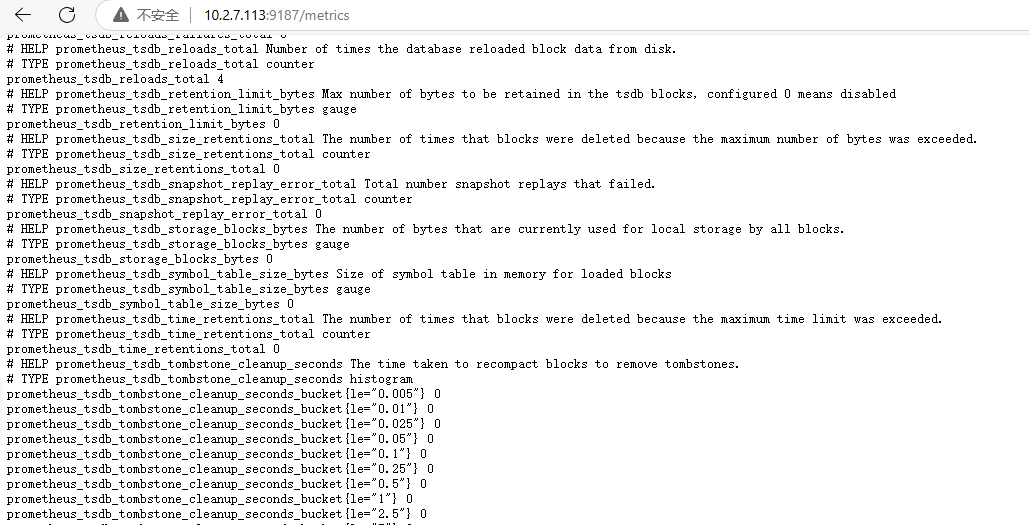Click the bucket line with le="0.1"
Viewport: 1029px width, 525px height.
[216, 454]
